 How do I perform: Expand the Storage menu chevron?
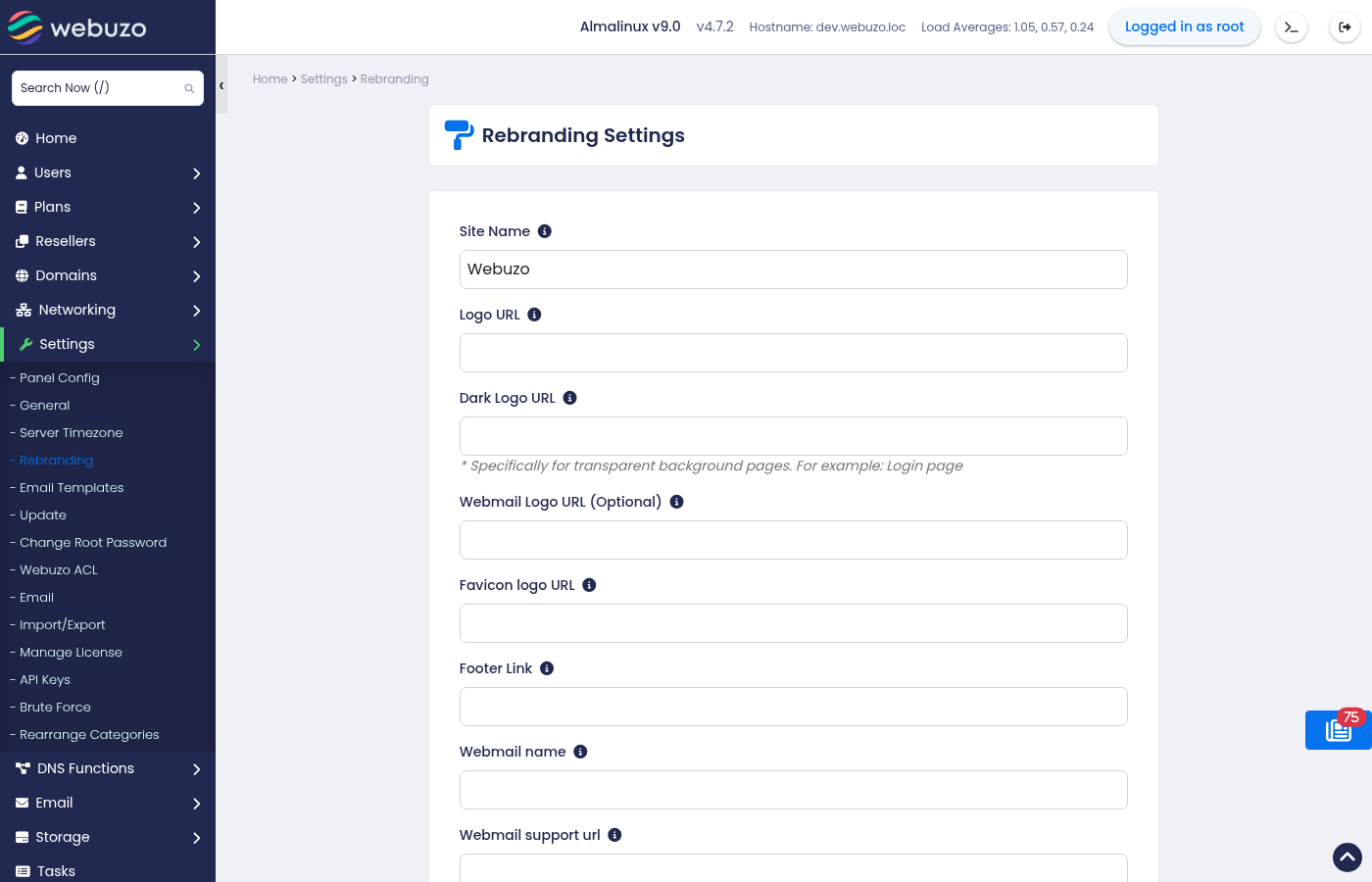(x=197, y=838)
